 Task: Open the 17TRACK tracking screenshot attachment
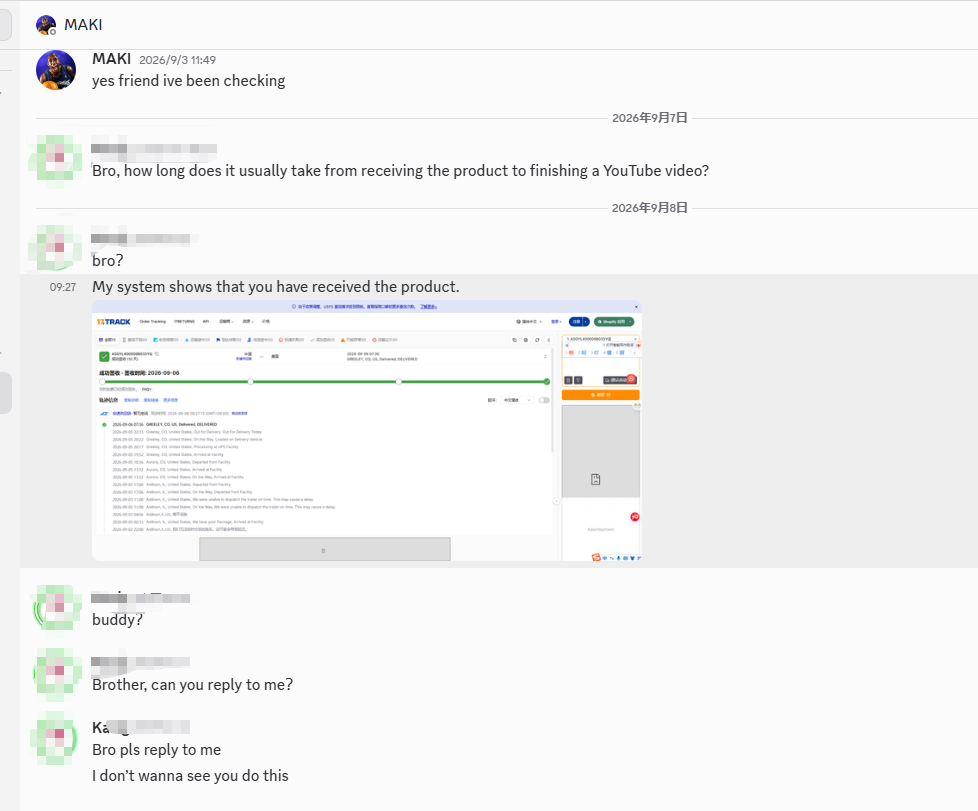point(367,430)
